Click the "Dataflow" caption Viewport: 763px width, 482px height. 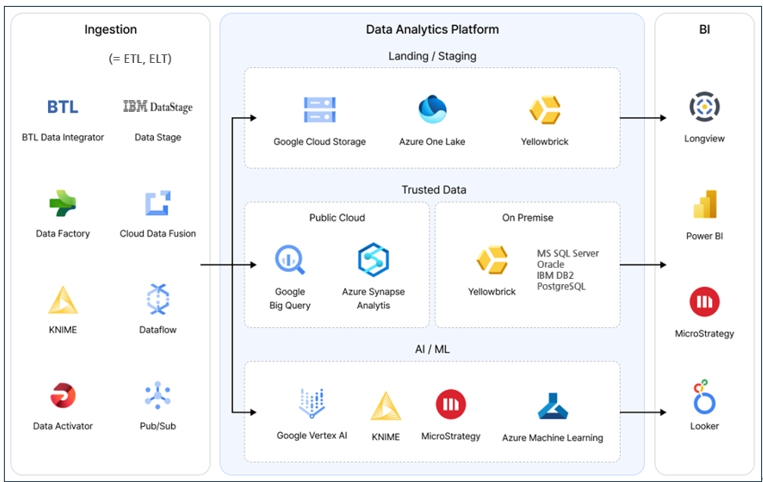tap(158, 330)
